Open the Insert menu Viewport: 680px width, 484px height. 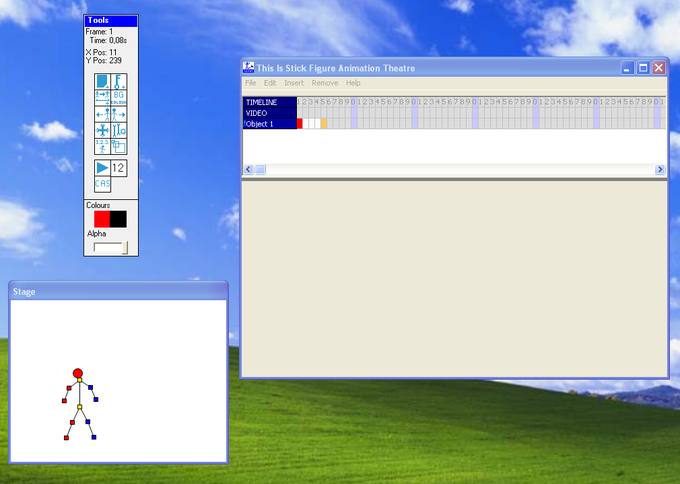pos(294,83)
